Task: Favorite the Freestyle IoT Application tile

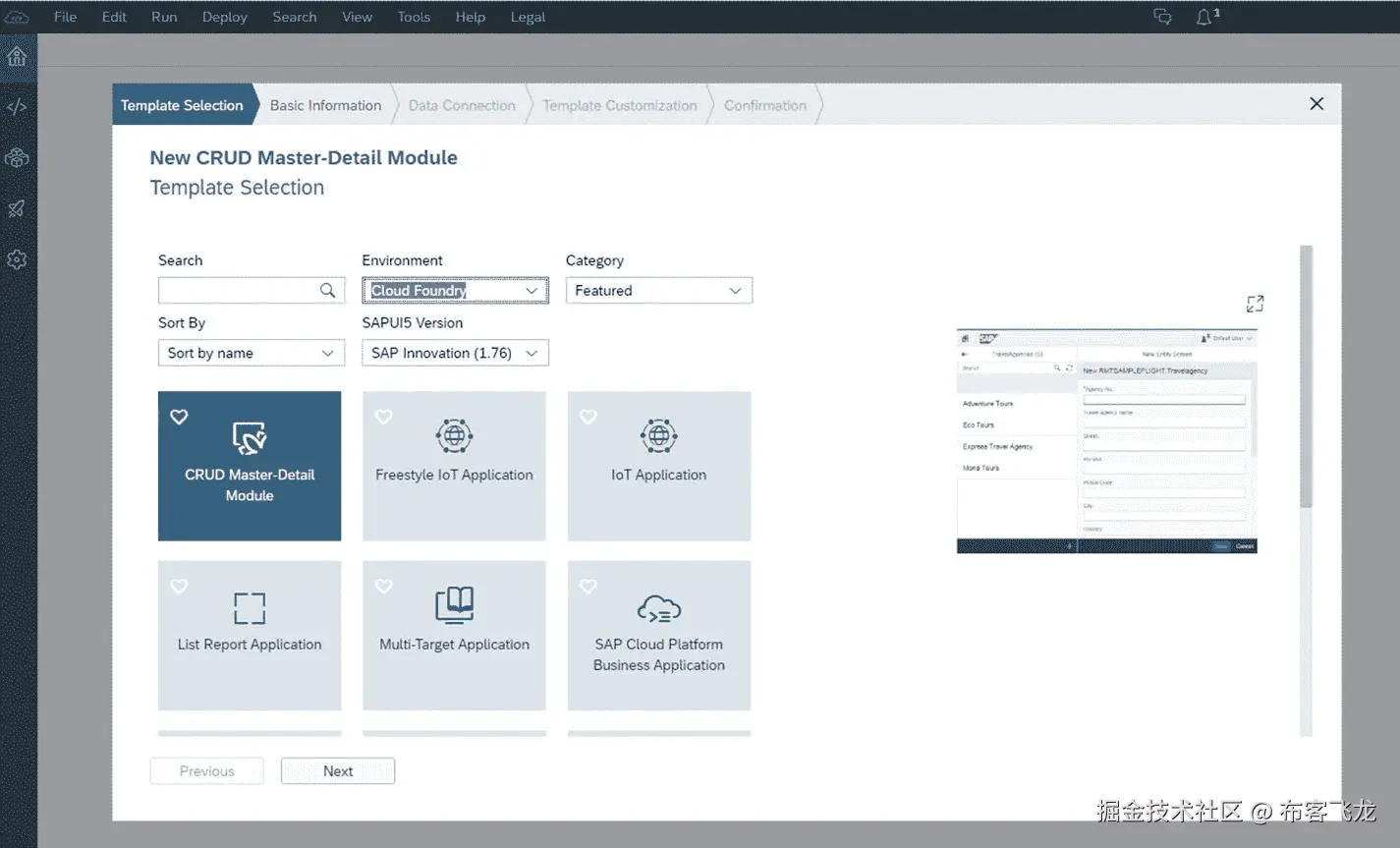Action: click(x=383, y=417)
